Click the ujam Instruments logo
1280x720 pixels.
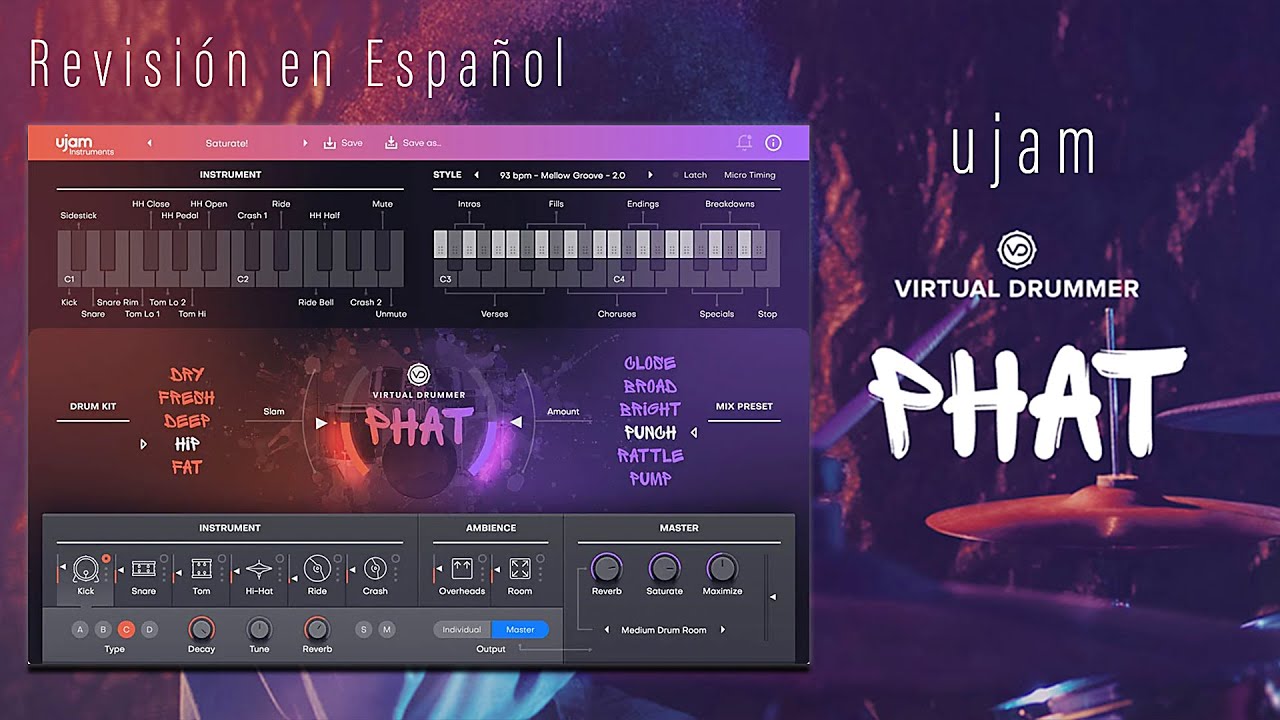coord(84,145)
